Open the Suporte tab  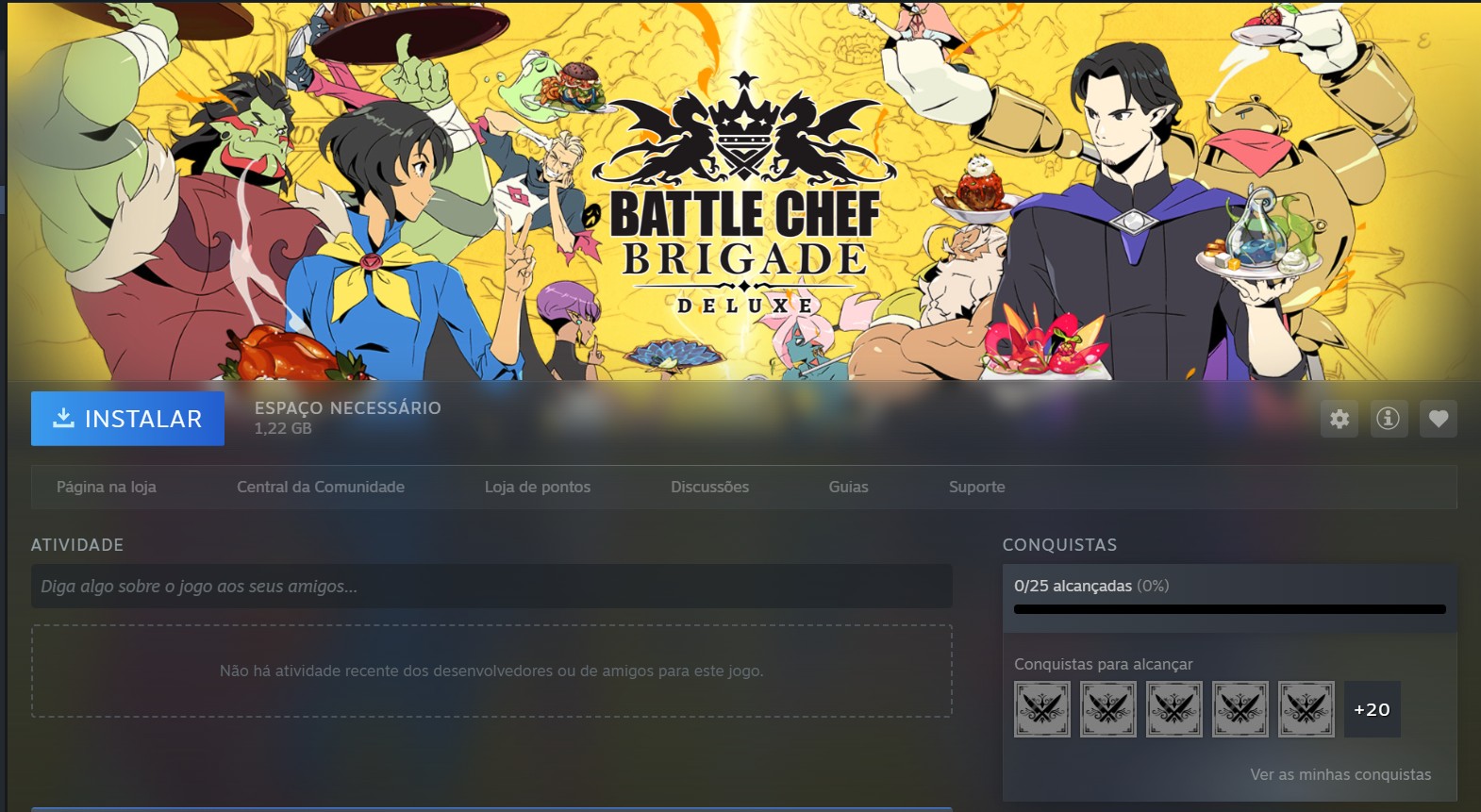pos(977,487)
